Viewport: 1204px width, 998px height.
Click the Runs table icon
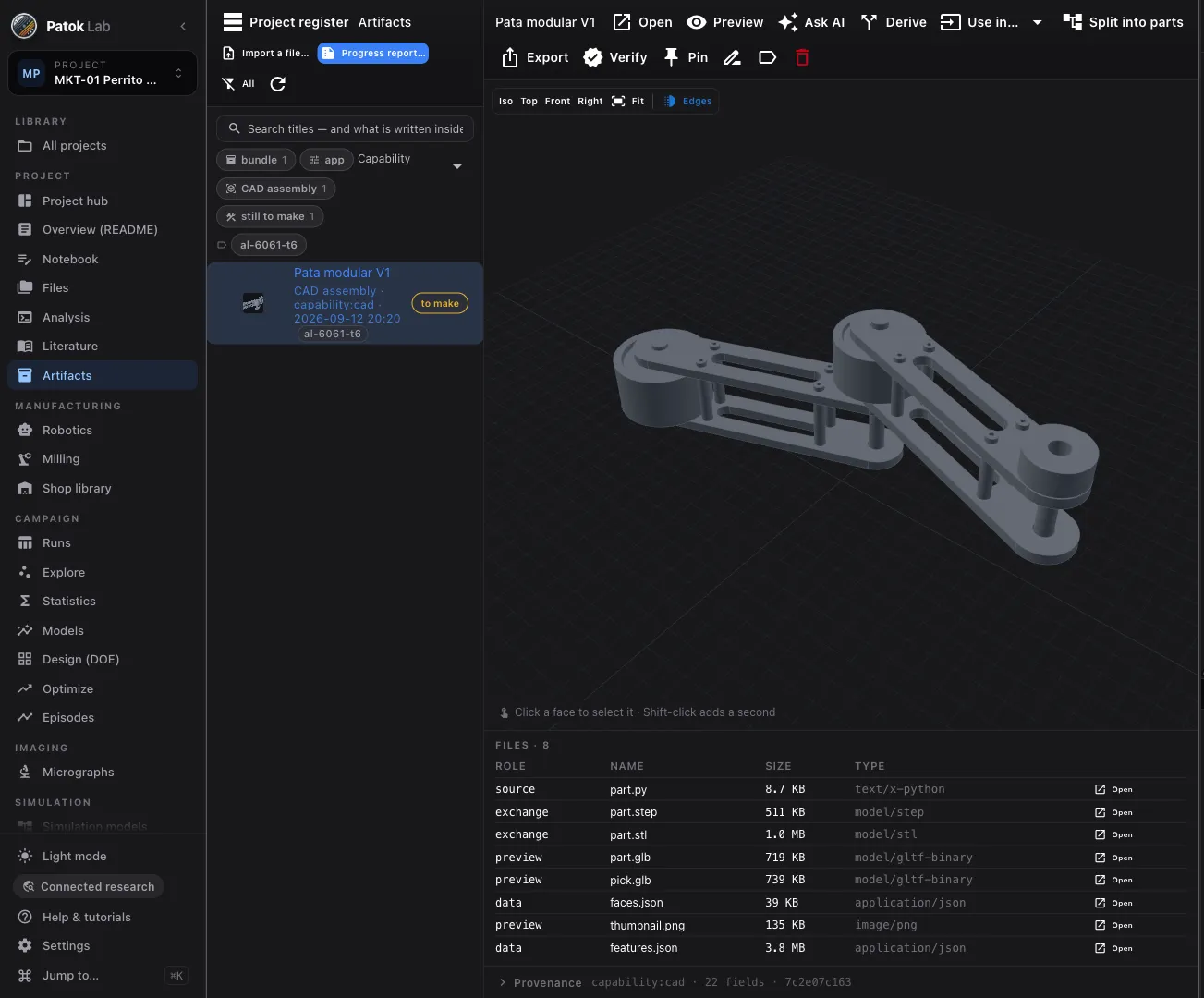25,543
